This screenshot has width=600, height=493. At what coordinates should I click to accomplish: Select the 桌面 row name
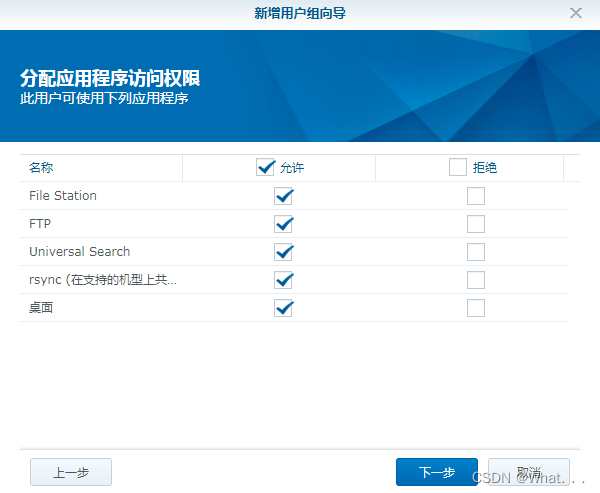41,308
